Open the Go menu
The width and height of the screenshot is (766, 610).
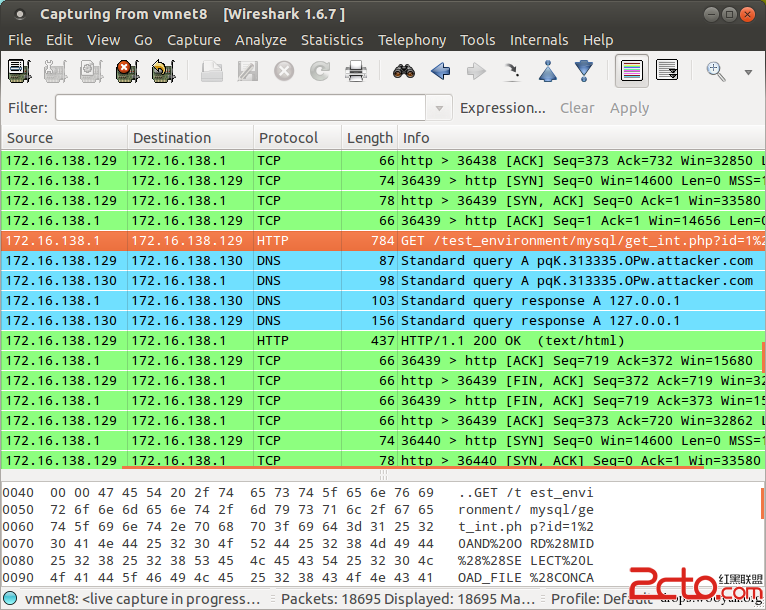(x=143, y=40)
